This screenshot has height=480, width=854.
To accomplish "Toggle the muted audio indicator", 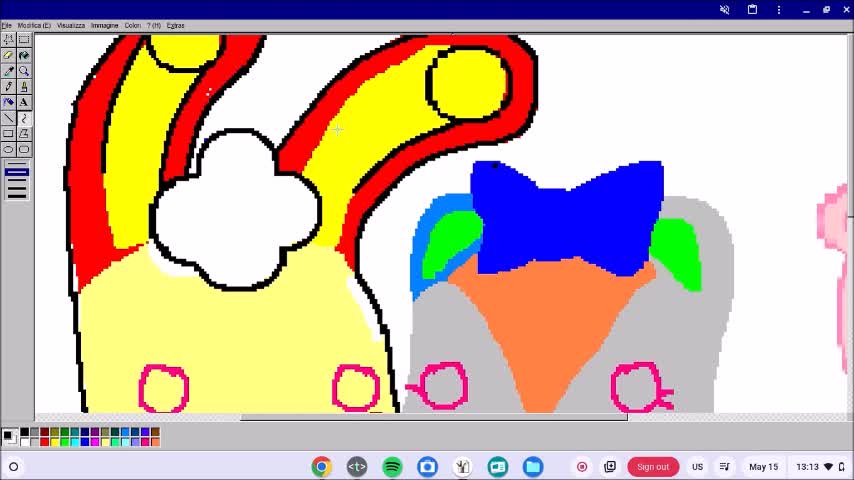I will pyautogui.click(x=725, y=10).
